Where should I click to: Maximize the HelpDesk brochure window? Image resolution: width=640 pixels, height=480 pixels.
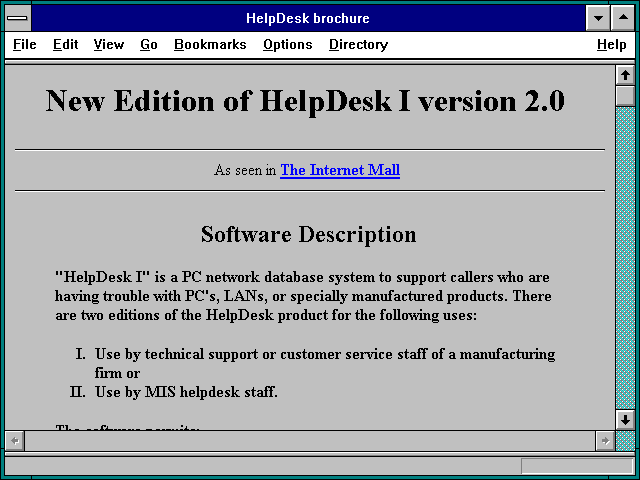point(623,18)
